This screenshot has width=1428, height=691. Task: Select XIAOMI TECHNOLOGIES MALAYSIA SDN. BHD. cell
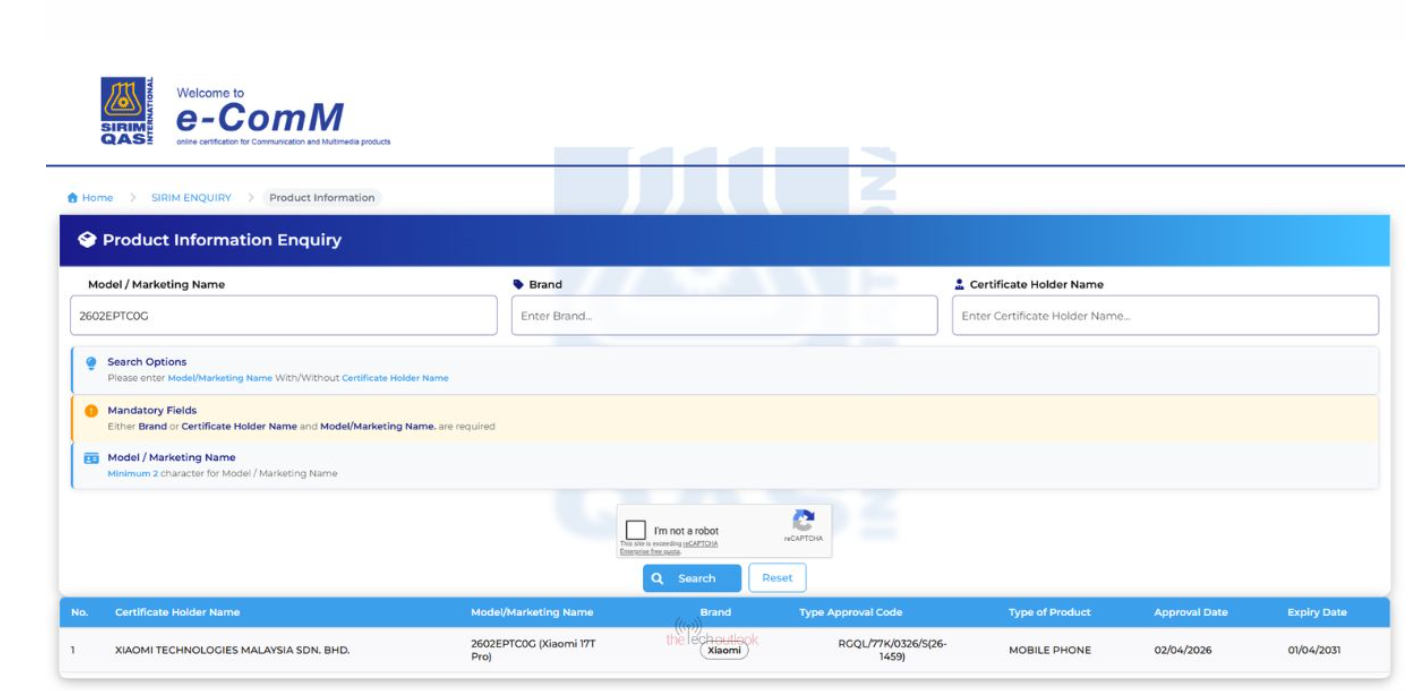(232, 650)
